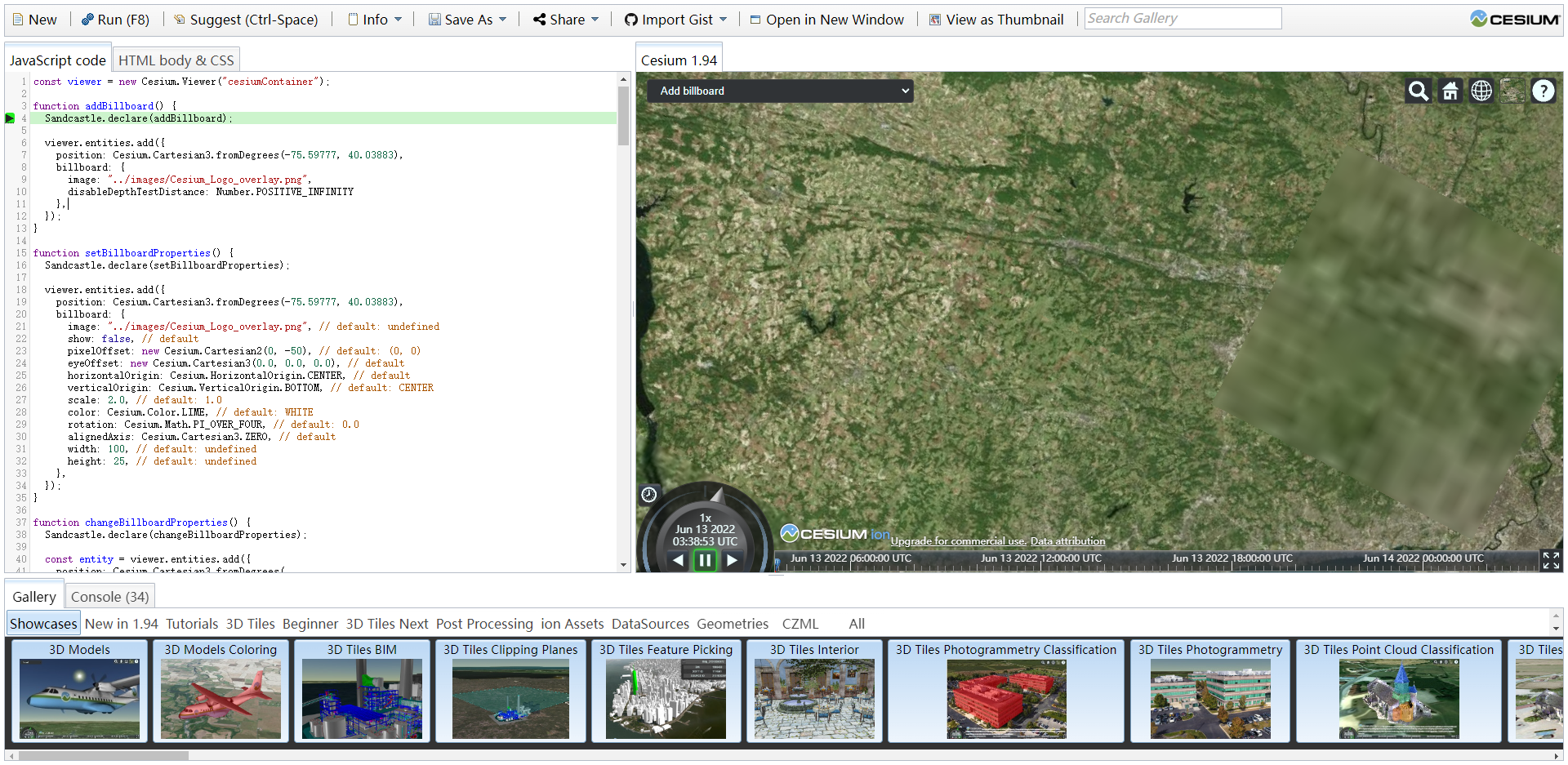Select the Showcases gallery category
This screenshot has height=765, width=1568.
[43, 624]
